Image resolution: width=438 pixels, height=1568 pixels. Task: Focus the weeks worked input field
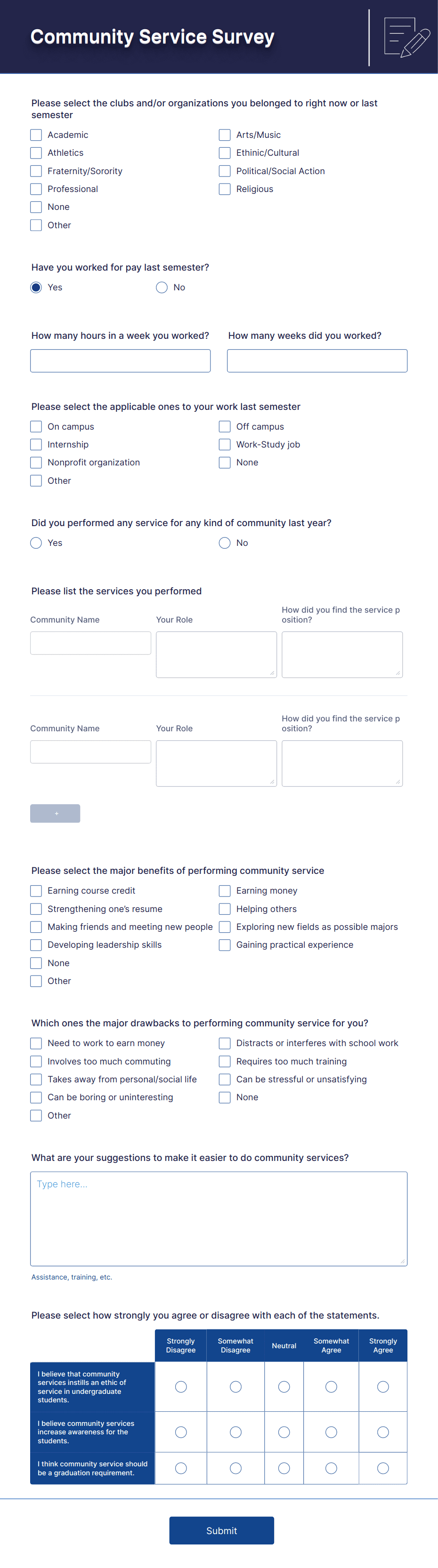[317, 361]
